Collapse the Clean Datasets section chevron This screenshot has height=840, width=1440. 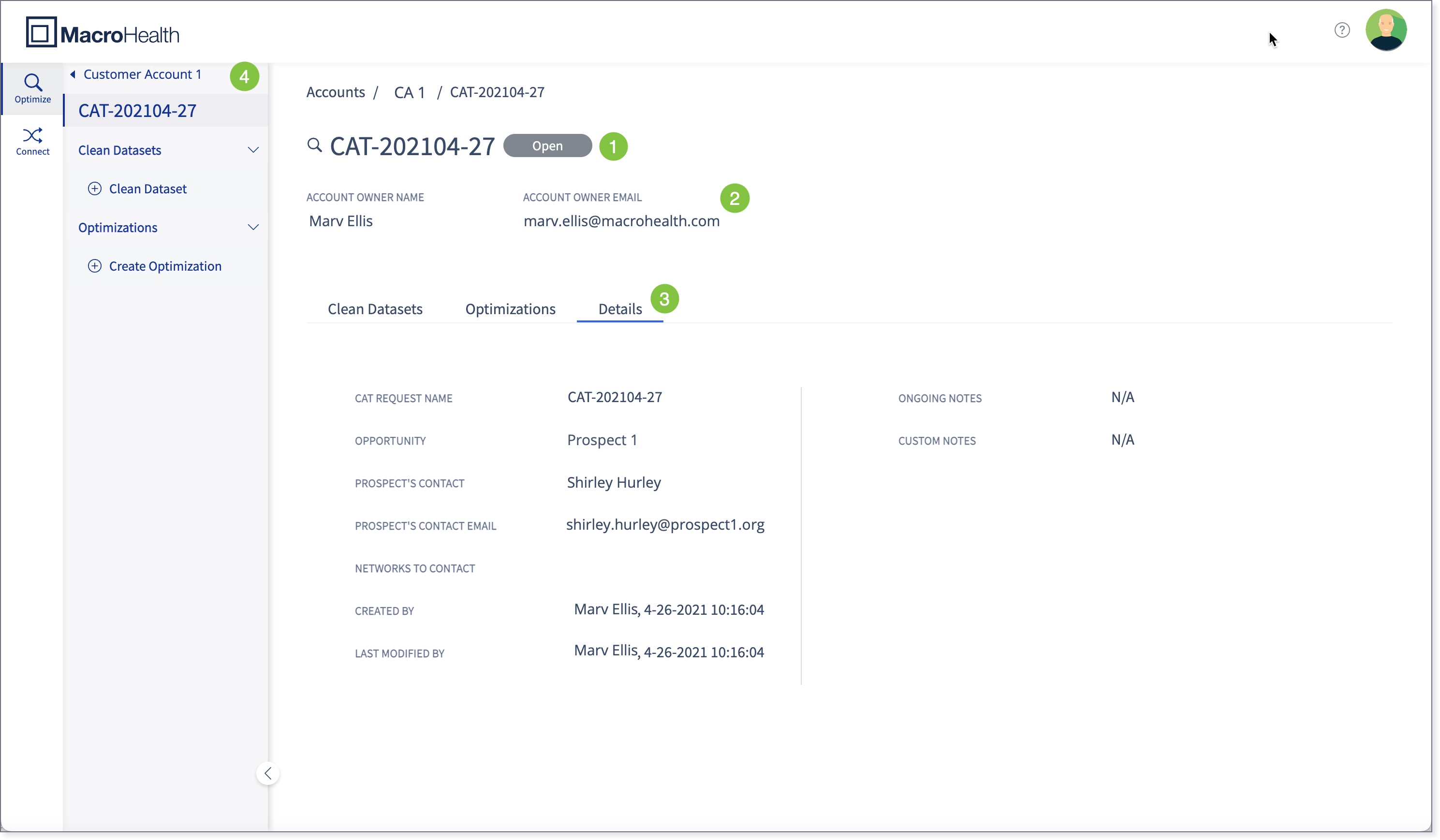pyautogui.click(x=253, y=150)
